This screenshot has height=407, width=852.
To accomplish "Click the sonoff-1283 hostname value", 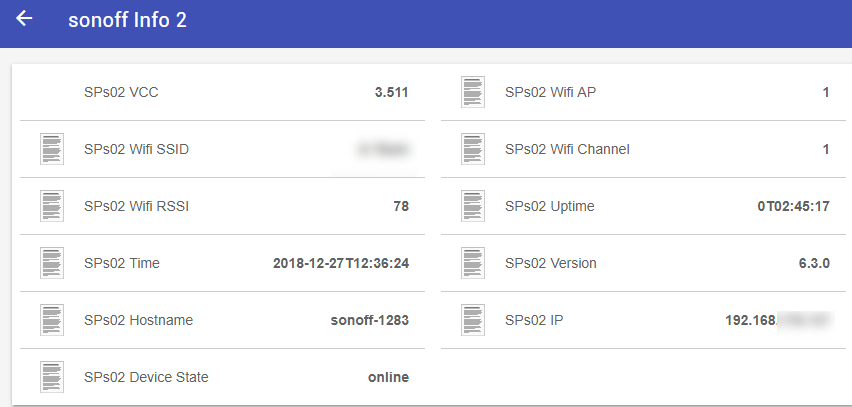I will click(x=369, y=320).
